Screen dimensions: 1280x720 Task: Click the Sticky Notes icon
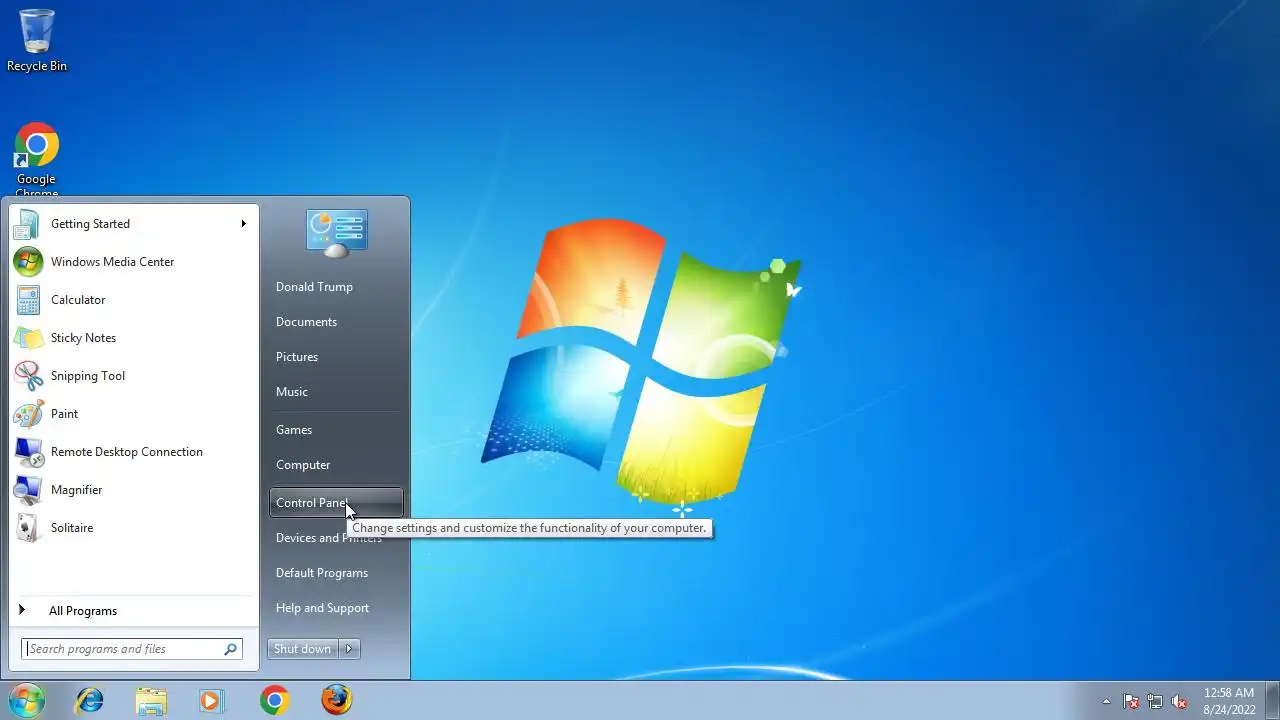point(28,338)
